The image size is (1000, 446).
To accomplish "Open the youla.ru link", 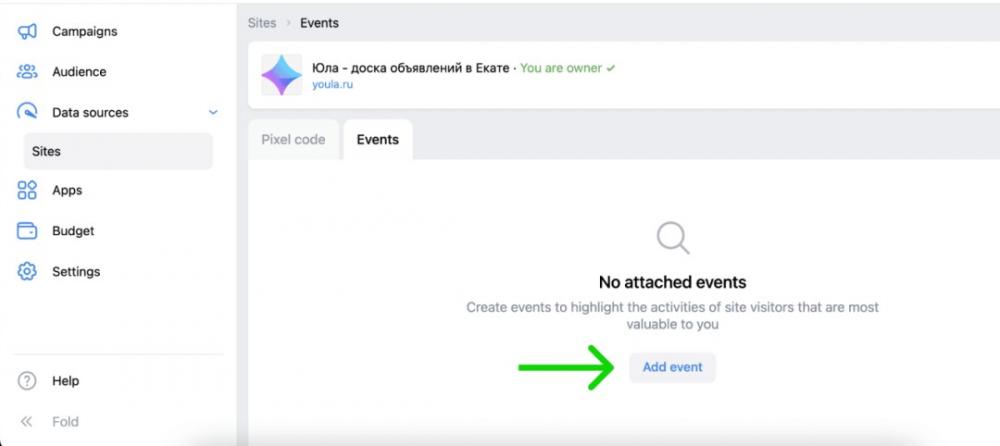I will [x=332, y=84].
